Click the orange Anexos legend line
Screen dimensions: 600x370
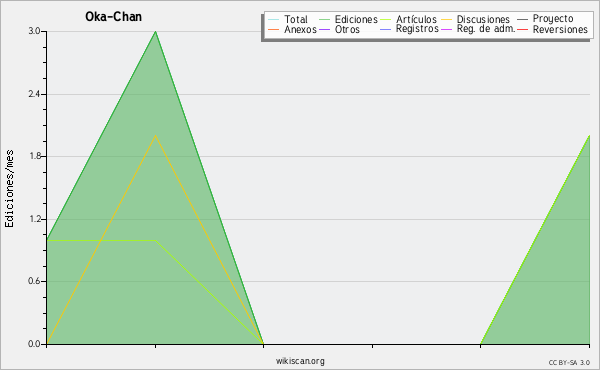click(274, 29)
